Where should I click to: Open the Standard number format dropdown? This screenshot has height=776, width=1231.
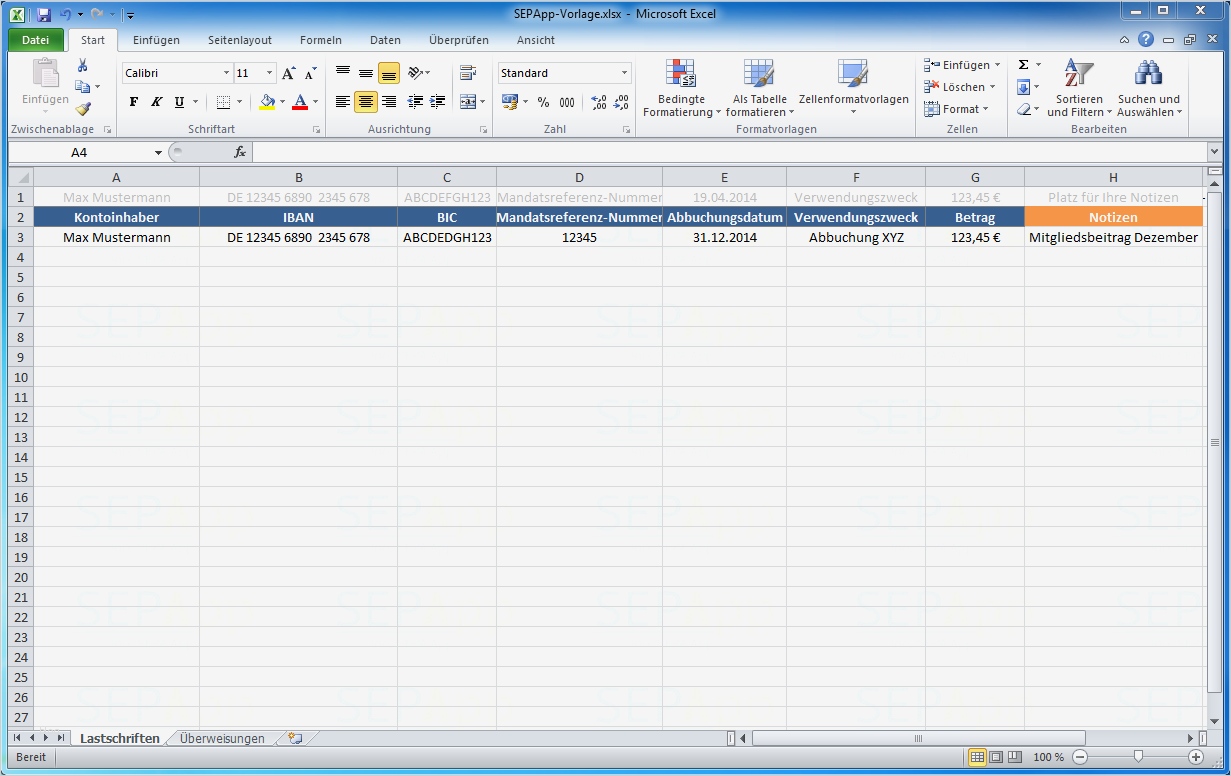(624, 73)
